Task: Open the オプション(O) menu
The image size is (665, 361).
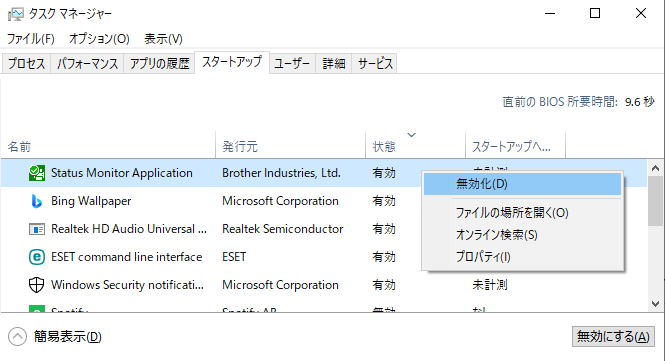Action: (99, 39)
